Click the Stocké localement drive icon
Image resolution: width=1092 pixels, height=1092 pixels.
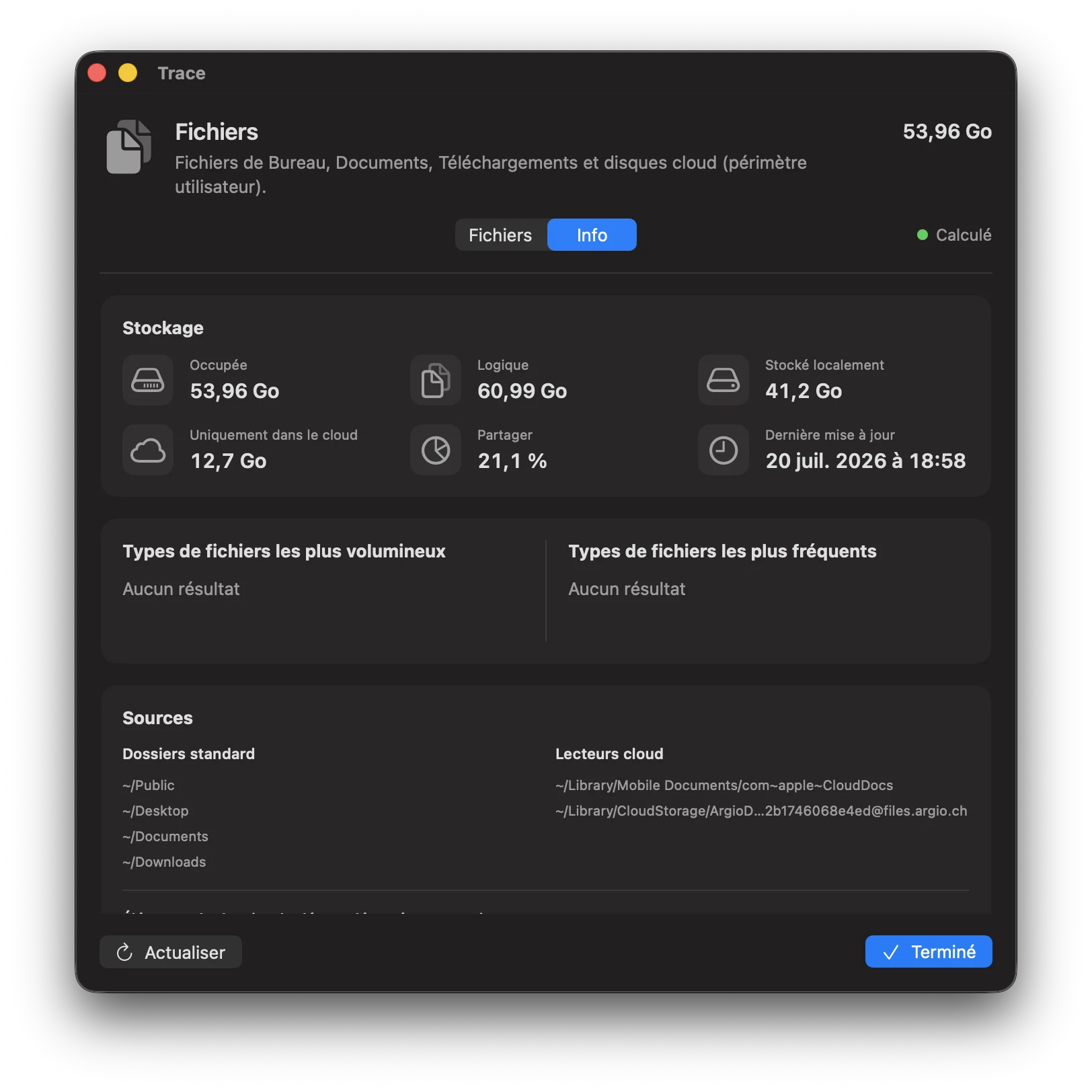(x=724, y=380)
